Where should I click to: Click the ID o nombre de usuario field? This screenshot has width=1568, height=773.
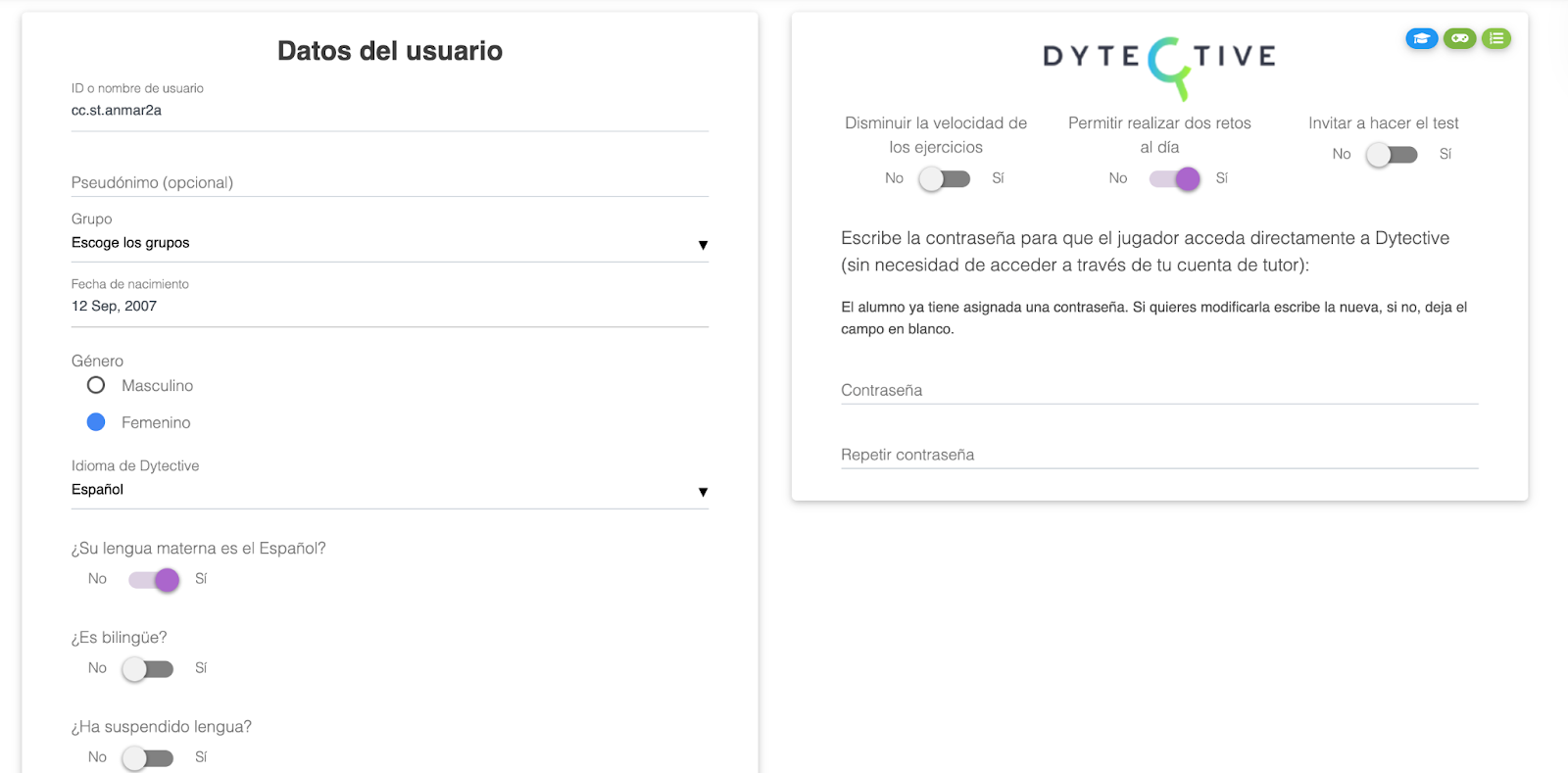click(389, 111)
